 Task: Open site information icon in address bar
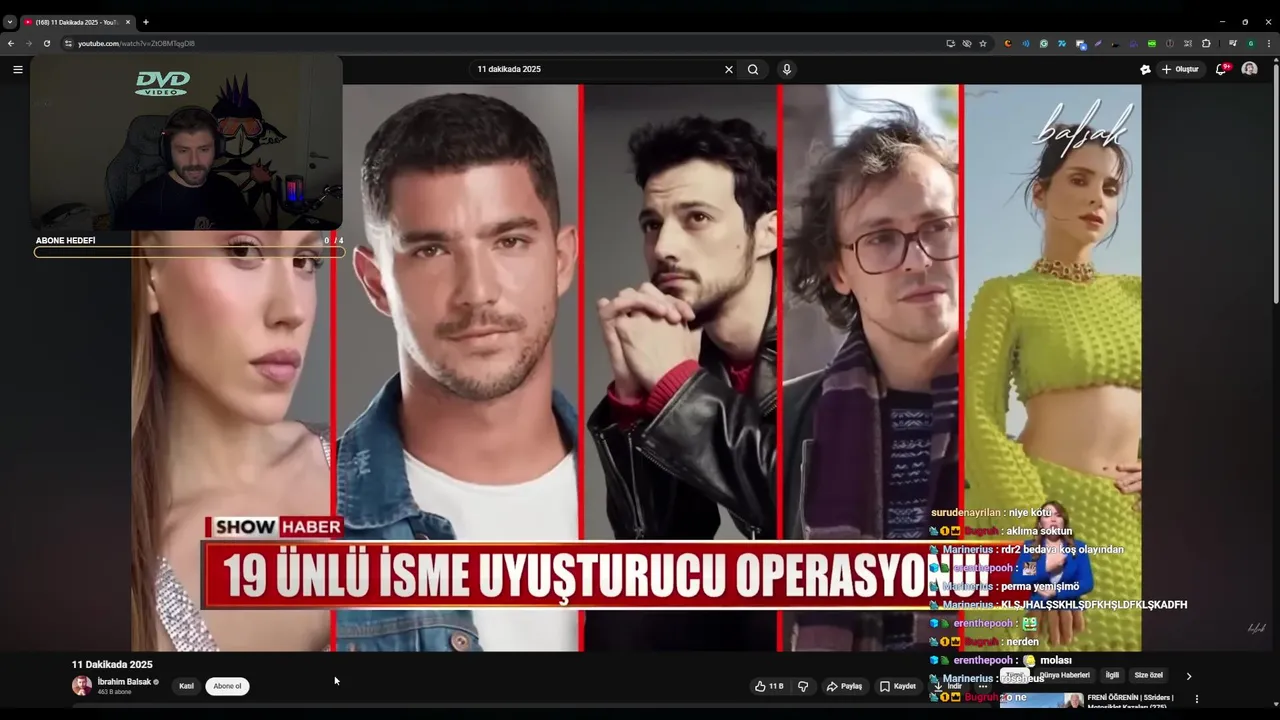coord(68,43)
